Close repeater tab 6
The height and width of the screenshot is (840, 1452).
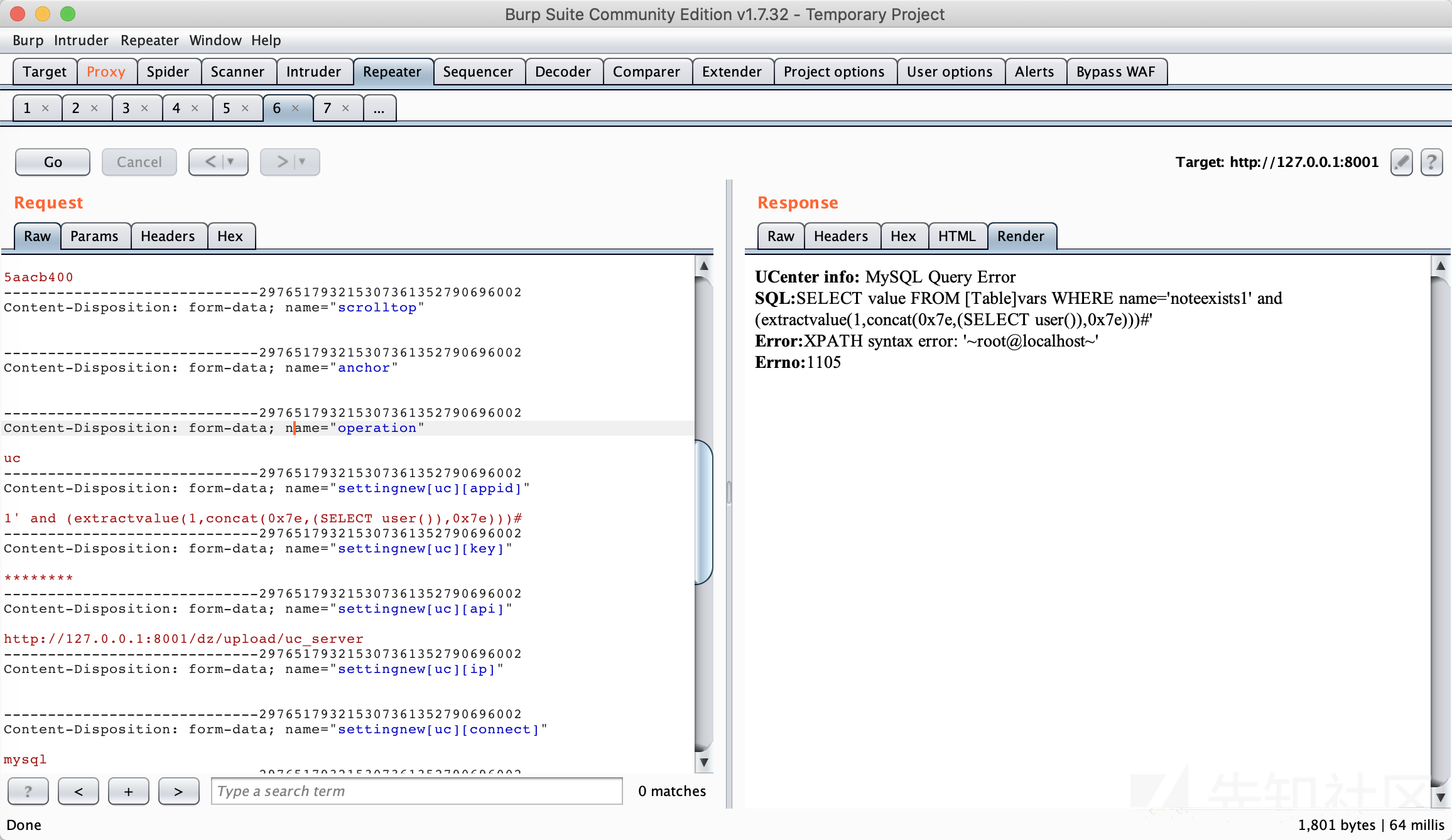click(295, 108)
